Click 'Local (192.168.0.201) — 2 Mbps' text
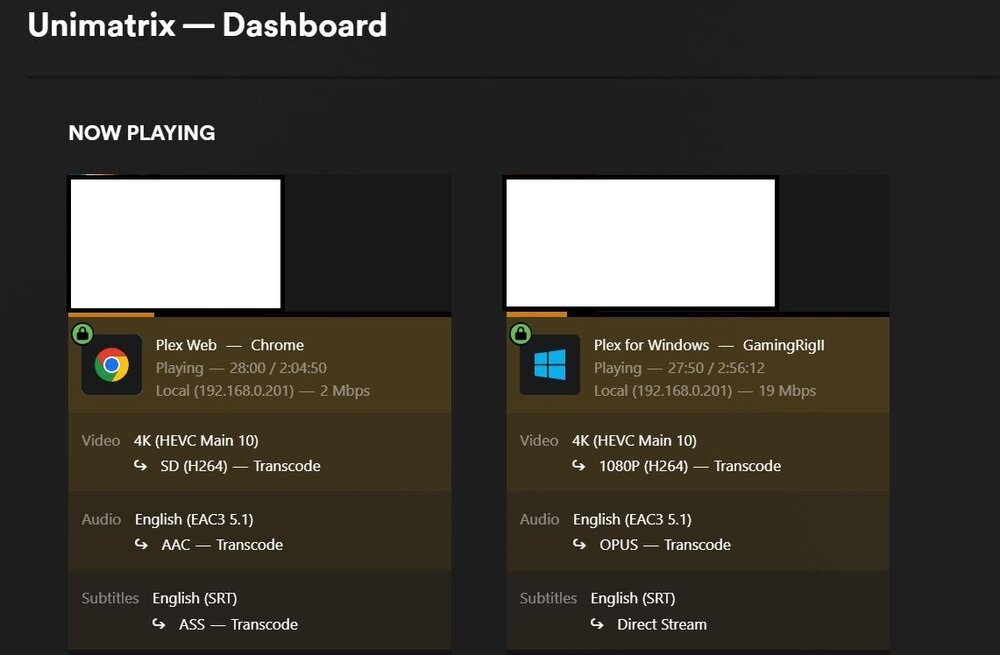1000x655 pixels. click(263, 390)
